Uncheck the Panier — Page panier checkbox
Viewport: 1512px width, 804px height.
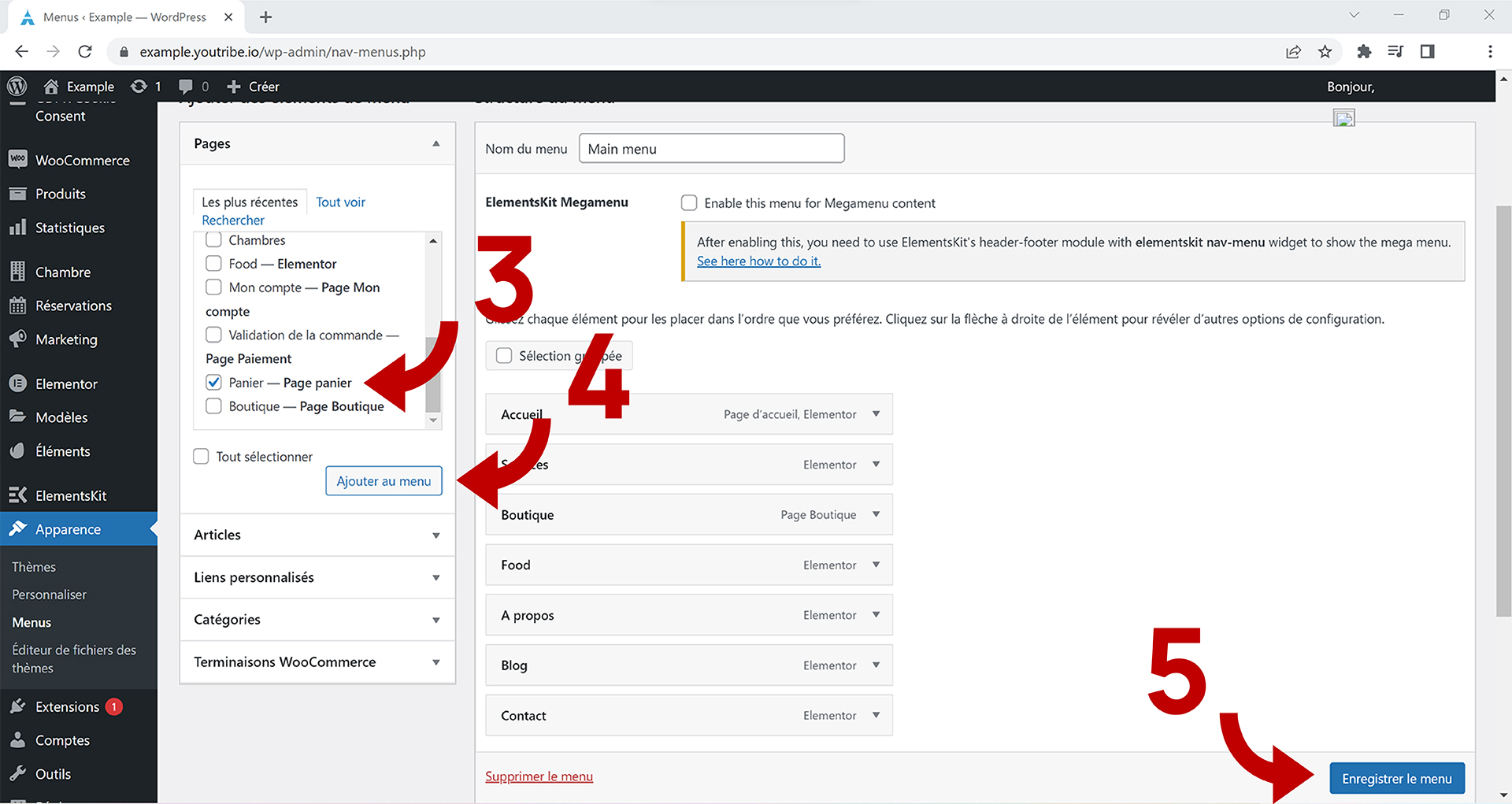pos(213,383)
